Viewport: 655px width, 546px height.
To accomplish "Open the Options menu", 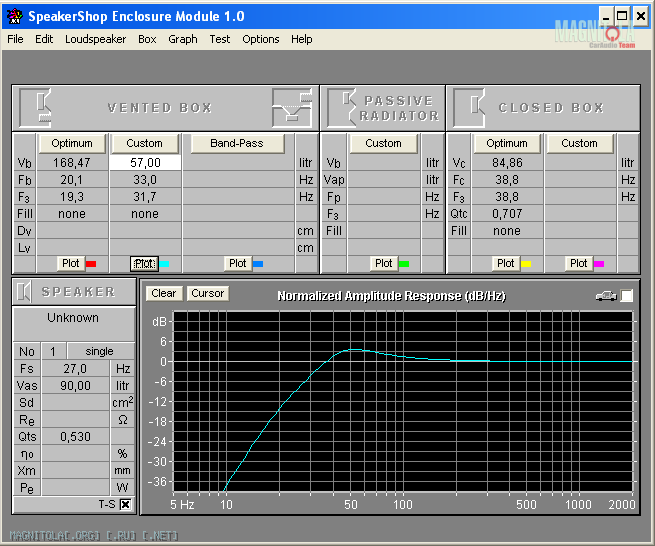I will (x=261, y=39).
